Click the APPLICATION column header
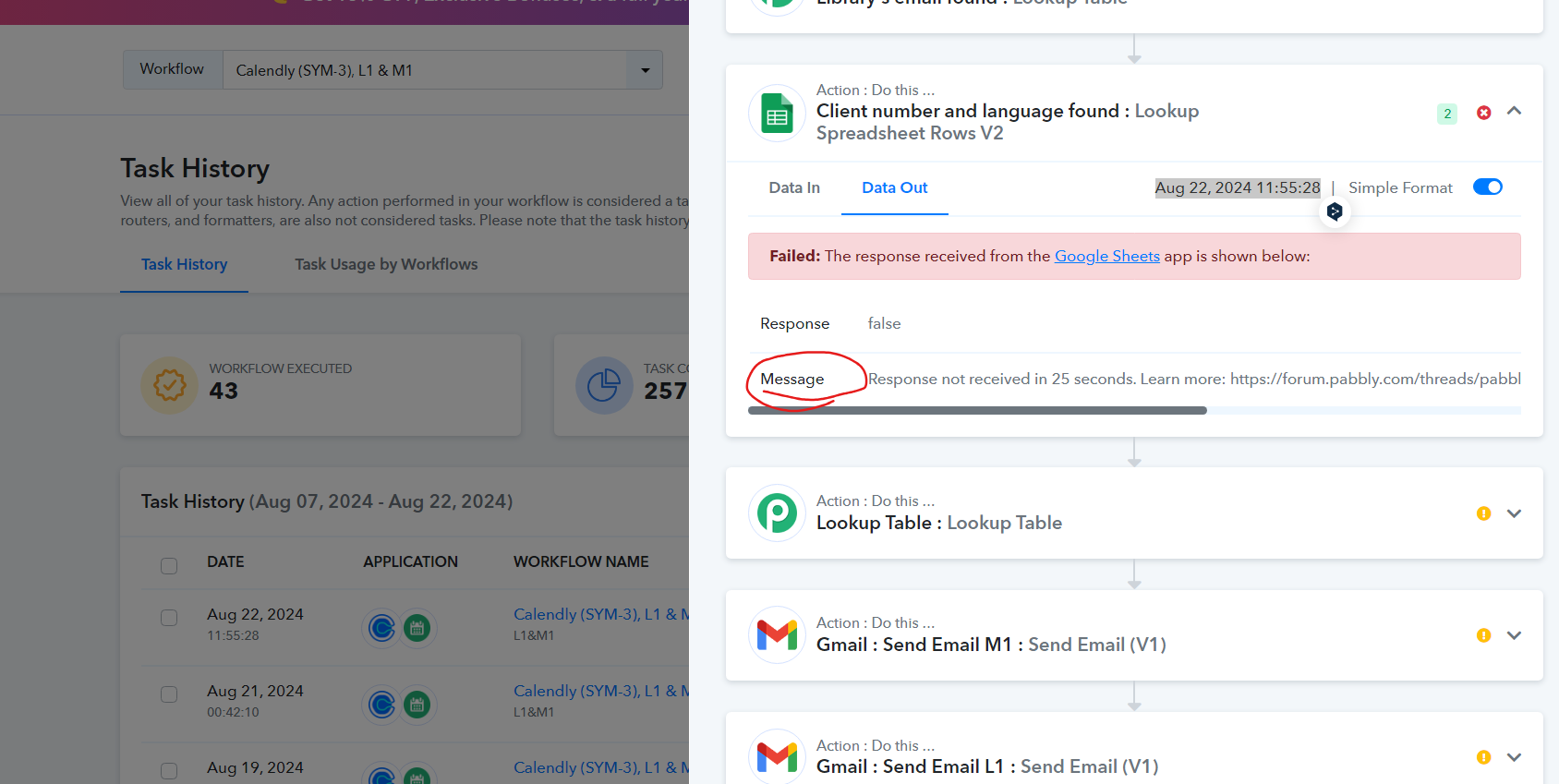The height and width of the screenshot is (784, 1559). pyautogui.click(x=410, y=561)
